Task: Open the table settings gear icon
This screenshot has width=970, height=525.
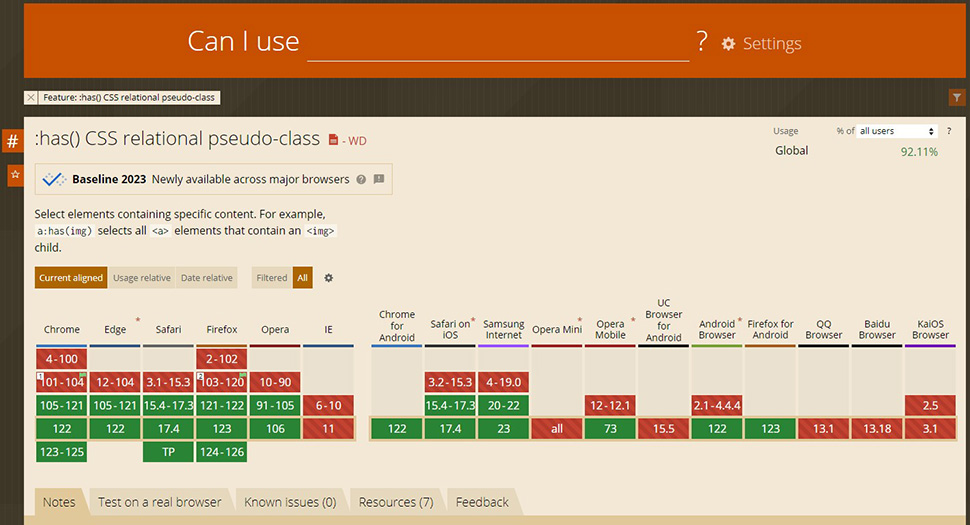Action: click(328, 278)
